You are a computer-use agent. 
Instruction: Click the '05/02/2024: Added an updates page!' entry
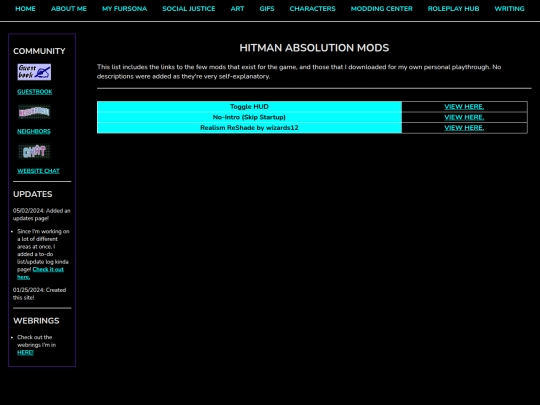tap(42, 215)
